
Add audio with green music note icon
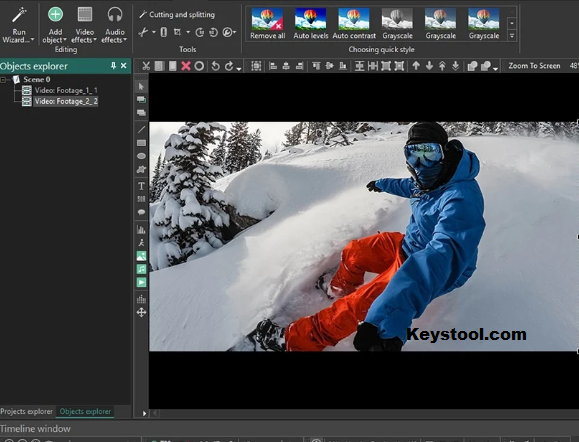[141, 269]
